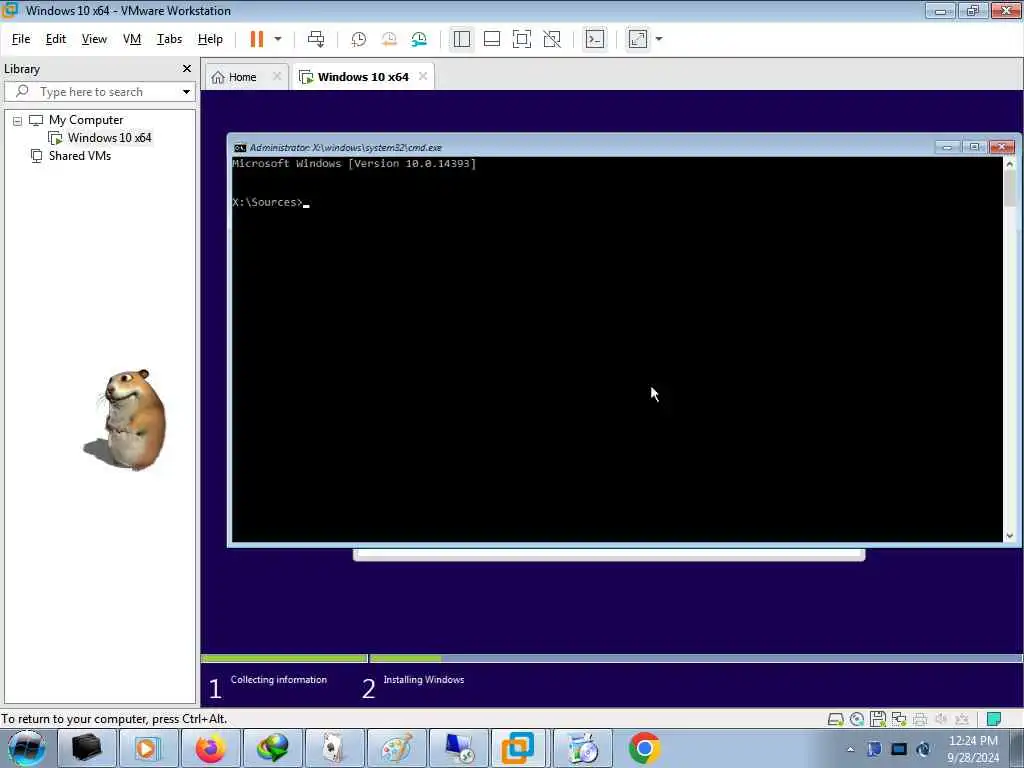
Task: Click the orange Suspend VM pause icon
Action: point(257,39)
